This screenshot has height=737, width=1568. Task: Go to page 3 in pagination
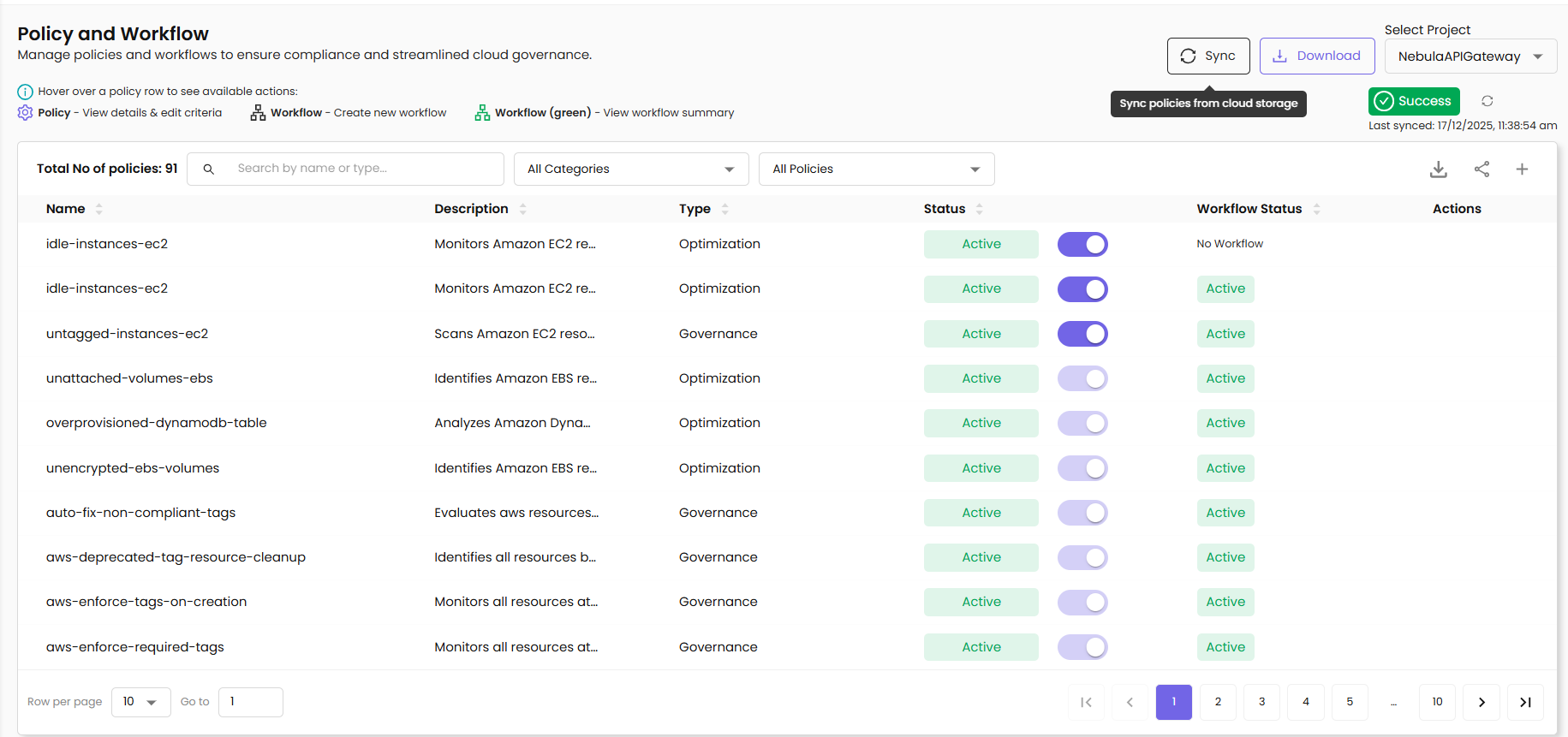[x=1261, y=702]
